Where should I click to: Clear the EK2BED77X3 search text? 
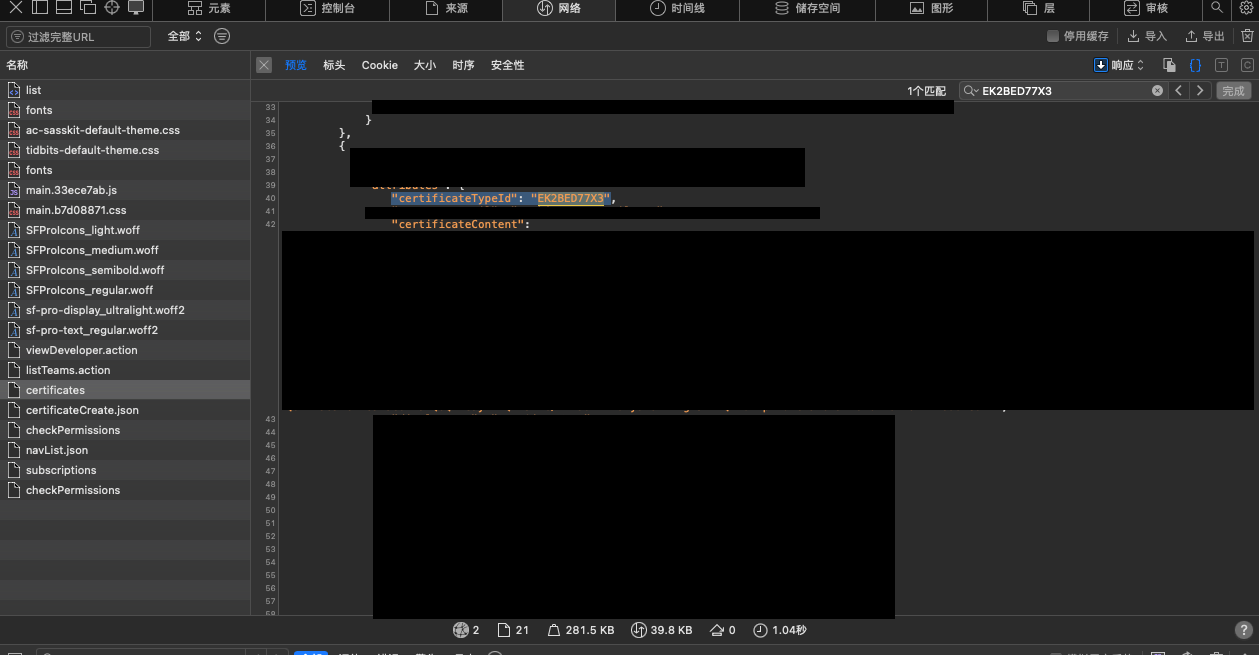click(x=1157, y=90)
